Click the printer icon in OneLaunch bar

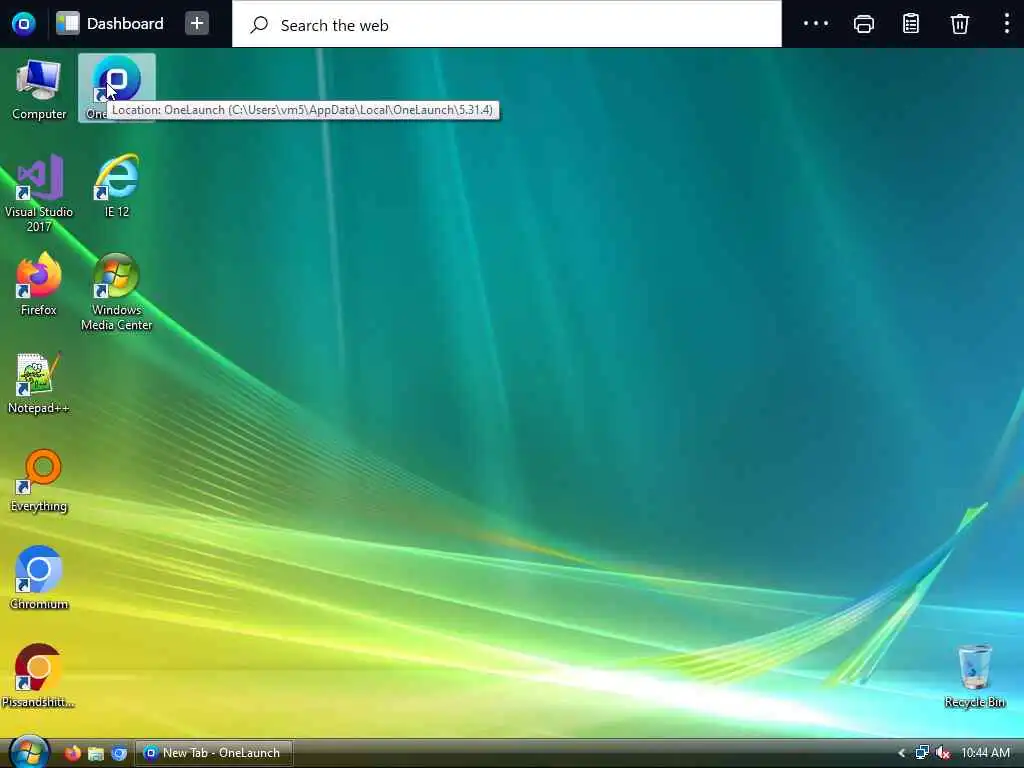[x=863, y=24]
